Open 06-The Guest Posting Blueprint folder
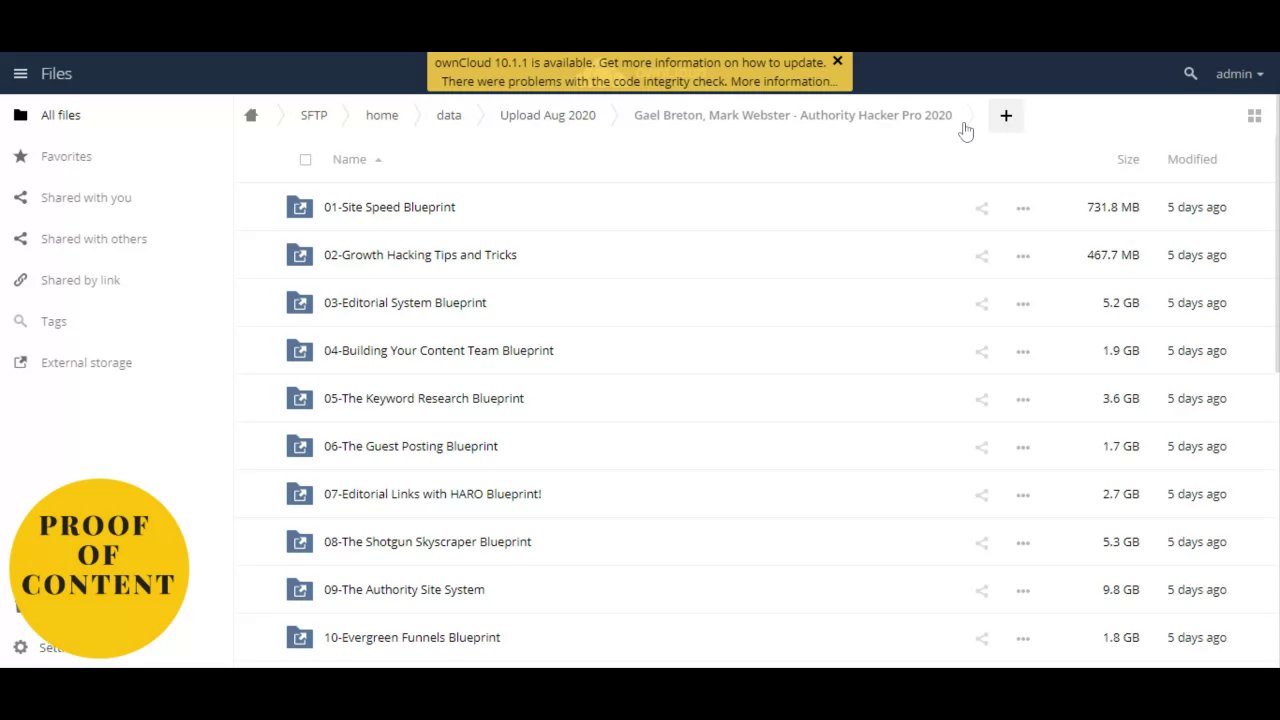This screenshot has height=720, width=1280. [x=411, y=446]
